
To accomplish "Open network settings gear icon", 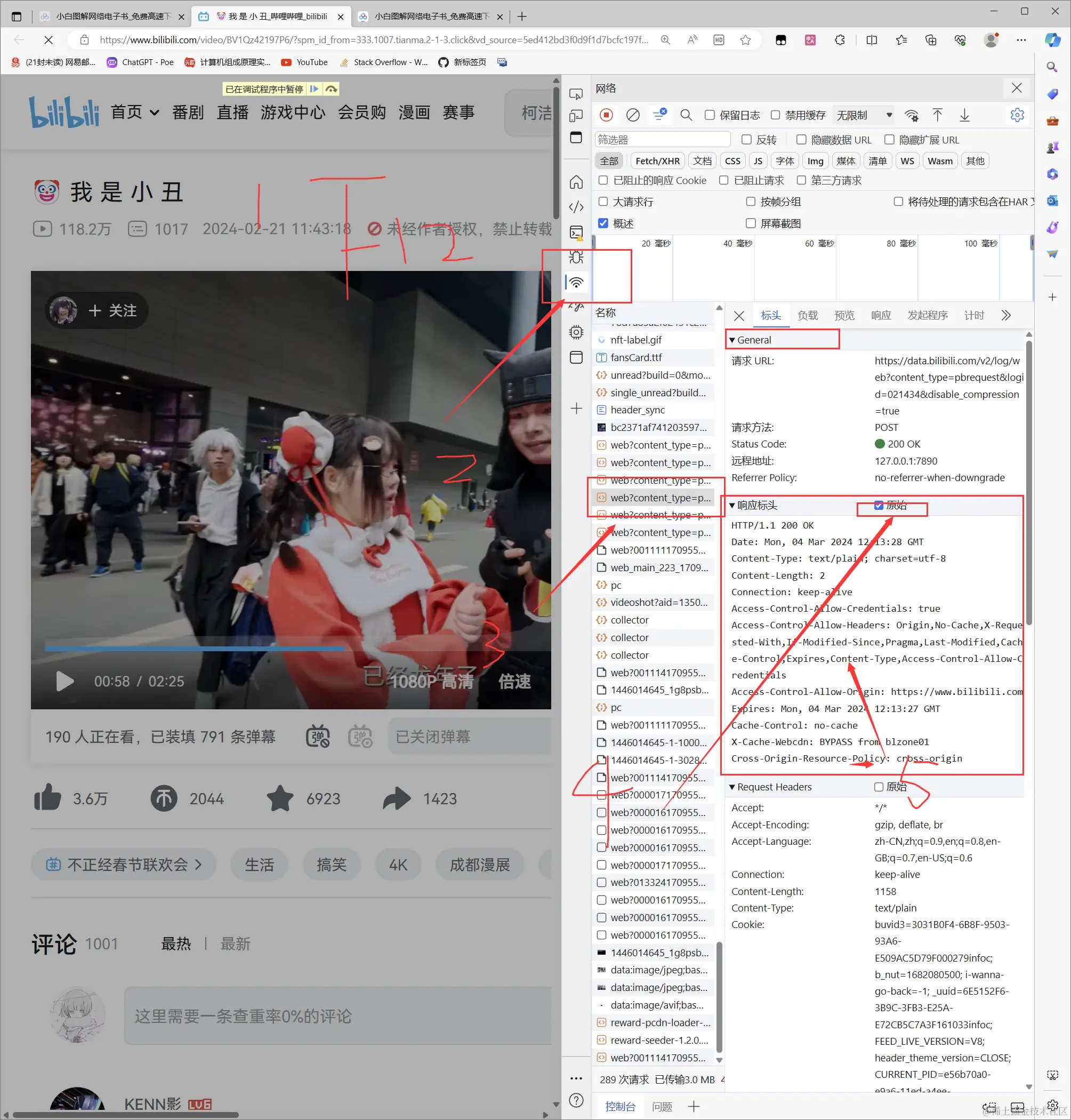I will point(1017,115).
